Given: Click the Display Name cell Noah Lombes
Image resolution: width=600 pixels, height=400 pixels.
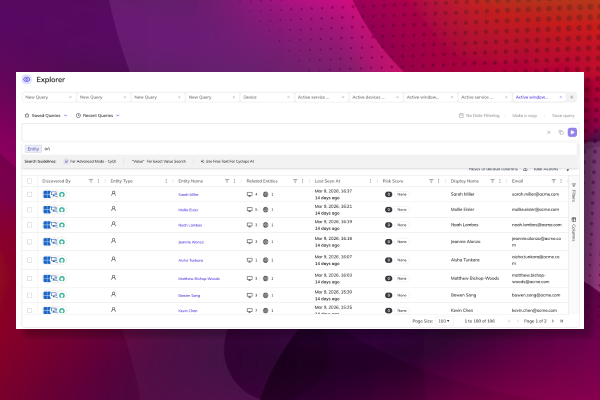Looking at the screenshot, I should pos(464,225).
